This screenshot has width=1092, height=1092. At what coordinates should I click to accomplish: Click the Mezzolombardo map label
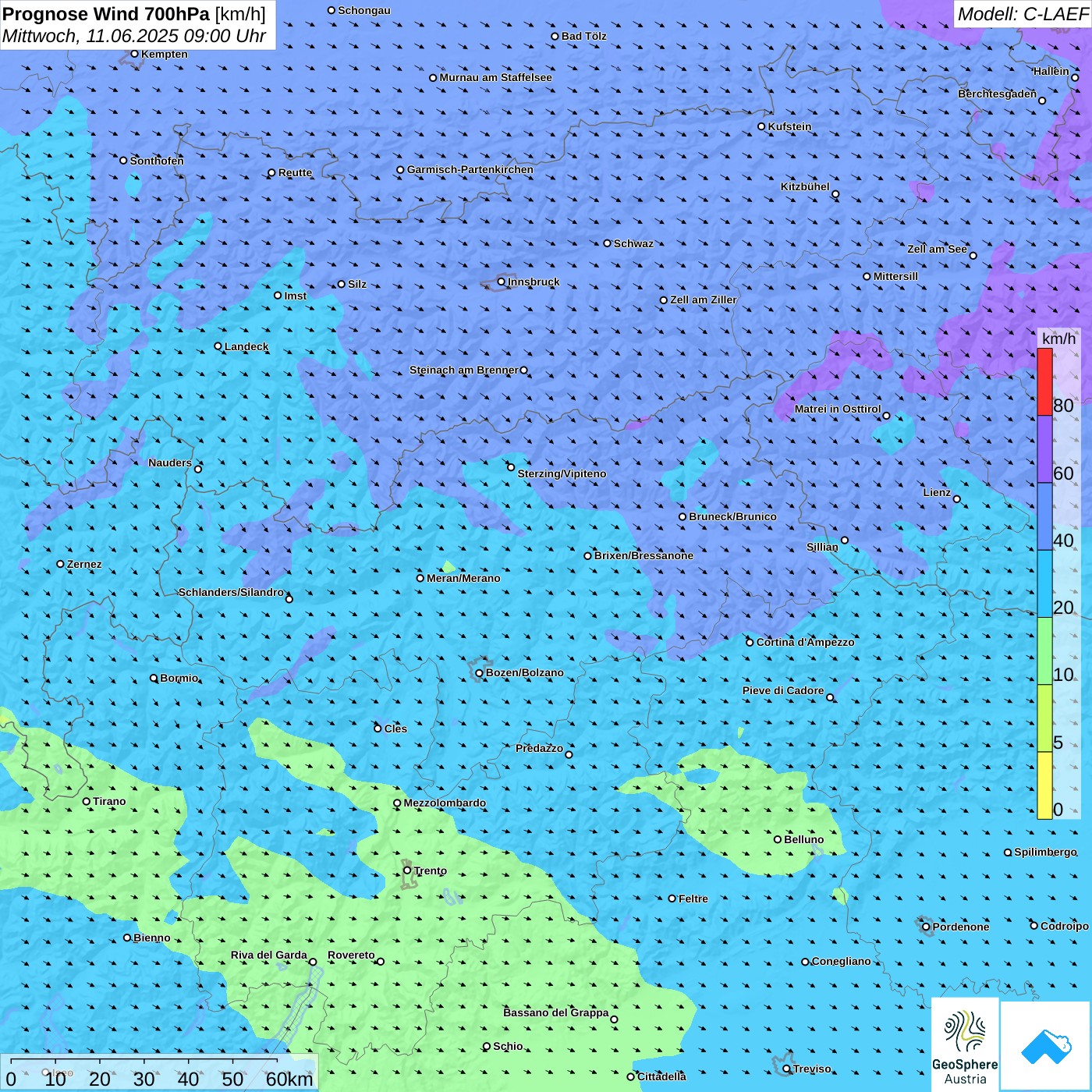point(445,803)
